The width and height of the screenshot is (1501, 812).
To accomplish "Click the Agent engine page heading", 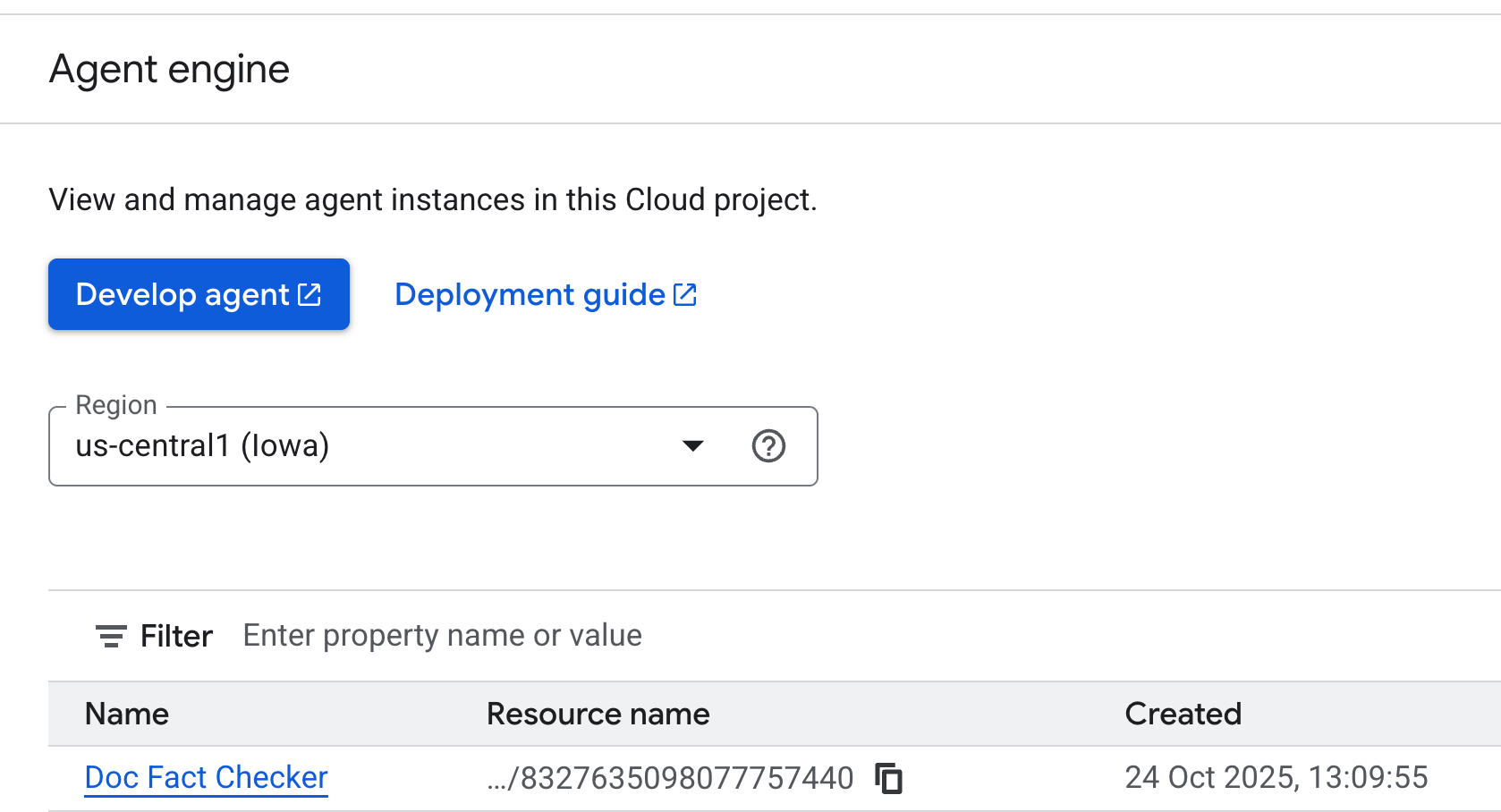I will pyautogui.click(x=169, y=69).
